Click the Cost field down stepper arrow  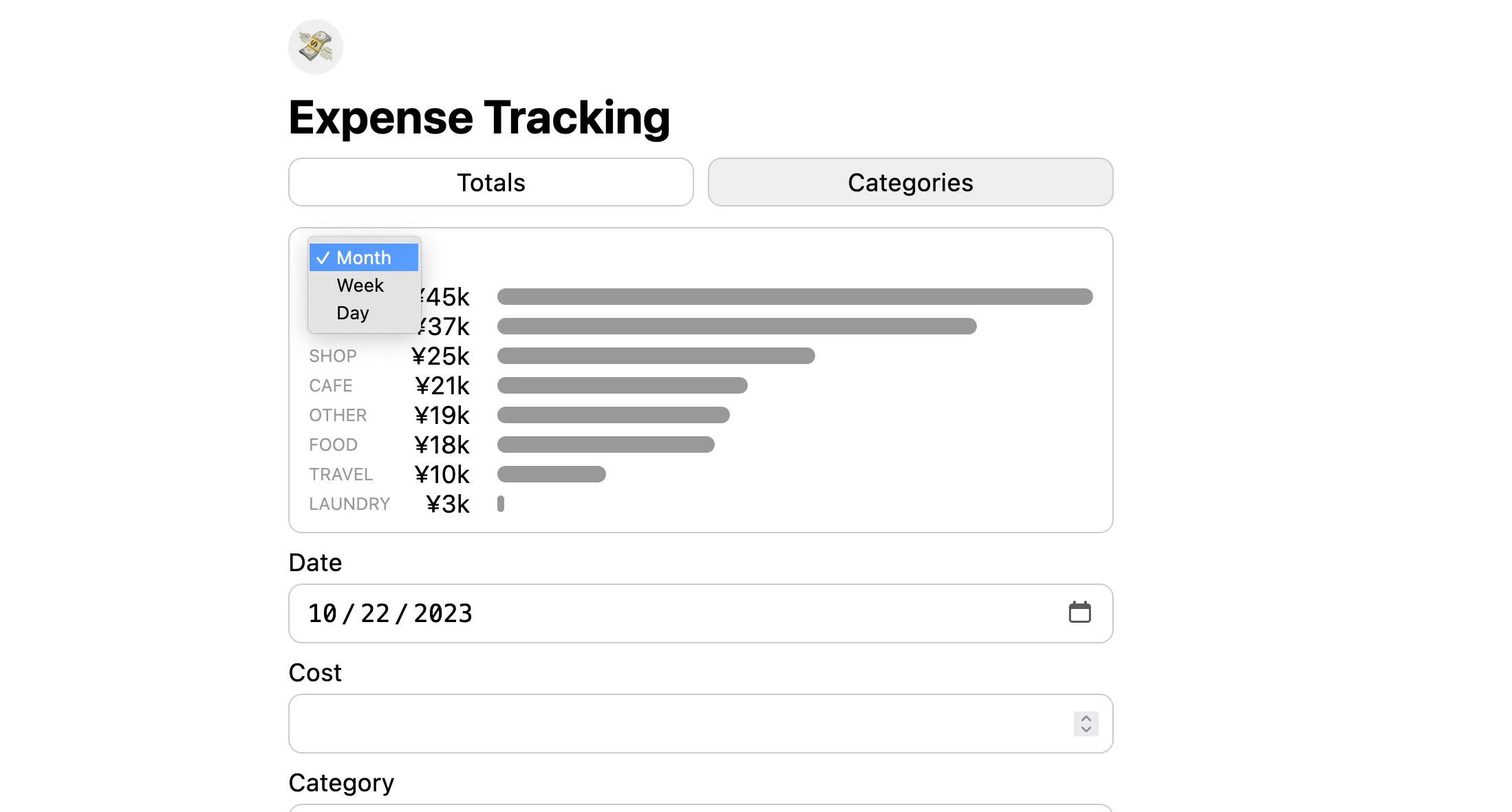coord(1086,729)
